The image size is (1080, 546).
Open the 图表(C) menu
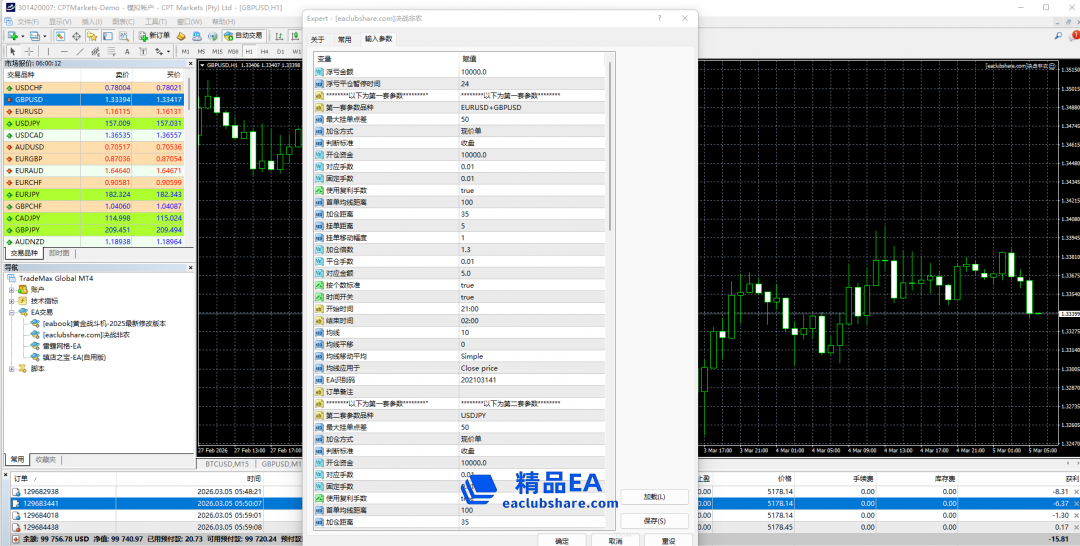[x=123, y=21]
